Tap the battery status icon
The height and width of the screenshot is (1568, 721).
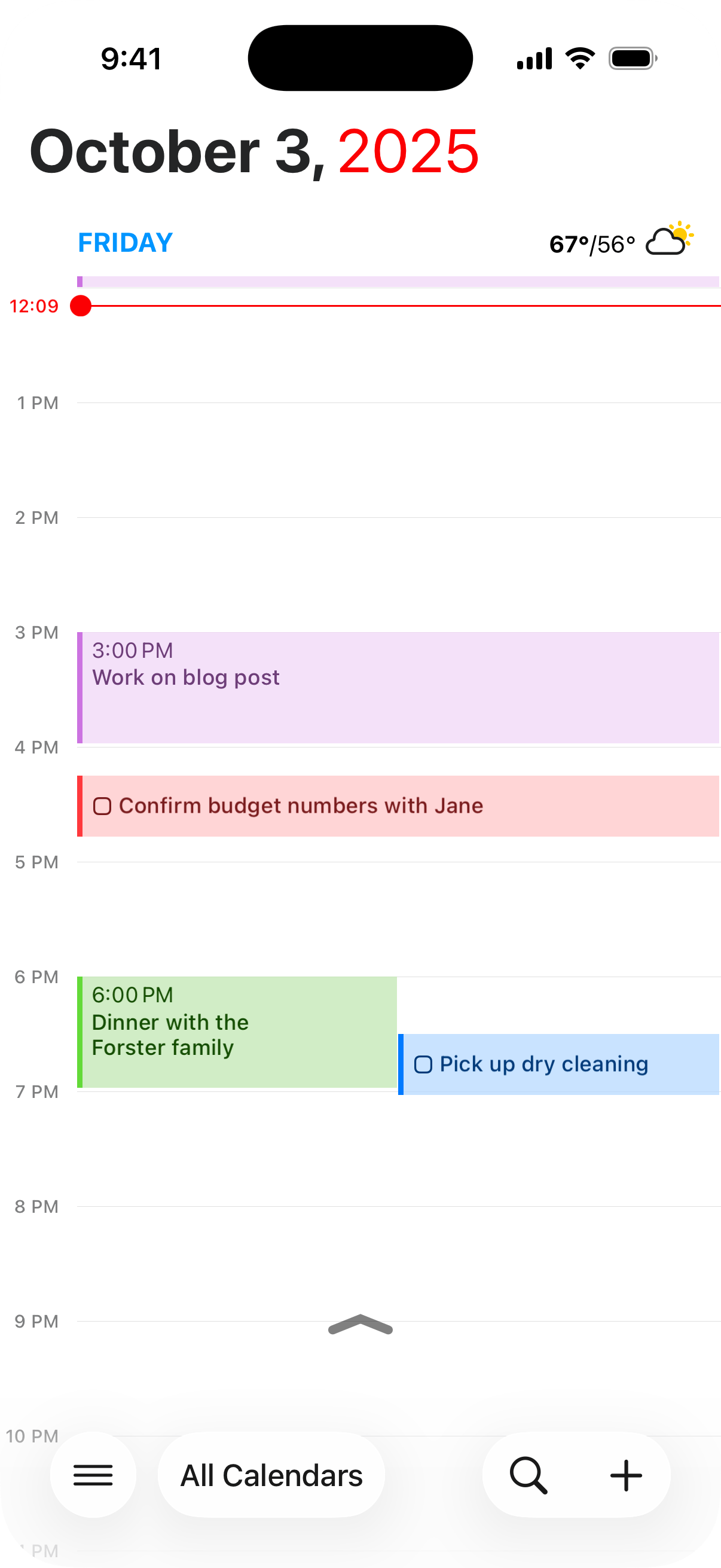(632, 59)
